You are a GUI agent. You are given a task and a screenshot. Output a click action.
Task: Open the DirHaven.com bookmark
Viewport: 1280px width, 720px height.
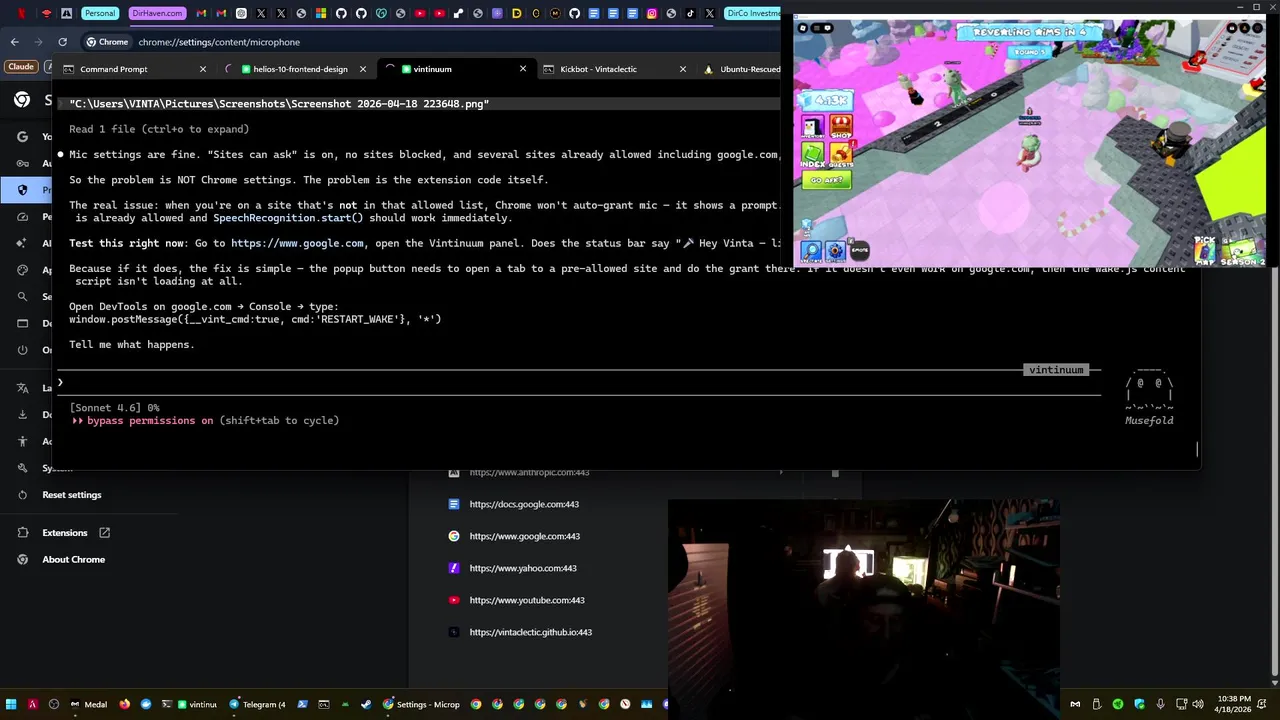[x=157, y=13]
